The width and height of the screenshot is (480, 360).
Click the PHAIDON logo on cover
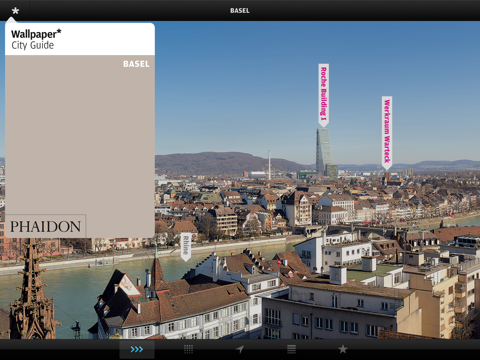click(45, 227)
